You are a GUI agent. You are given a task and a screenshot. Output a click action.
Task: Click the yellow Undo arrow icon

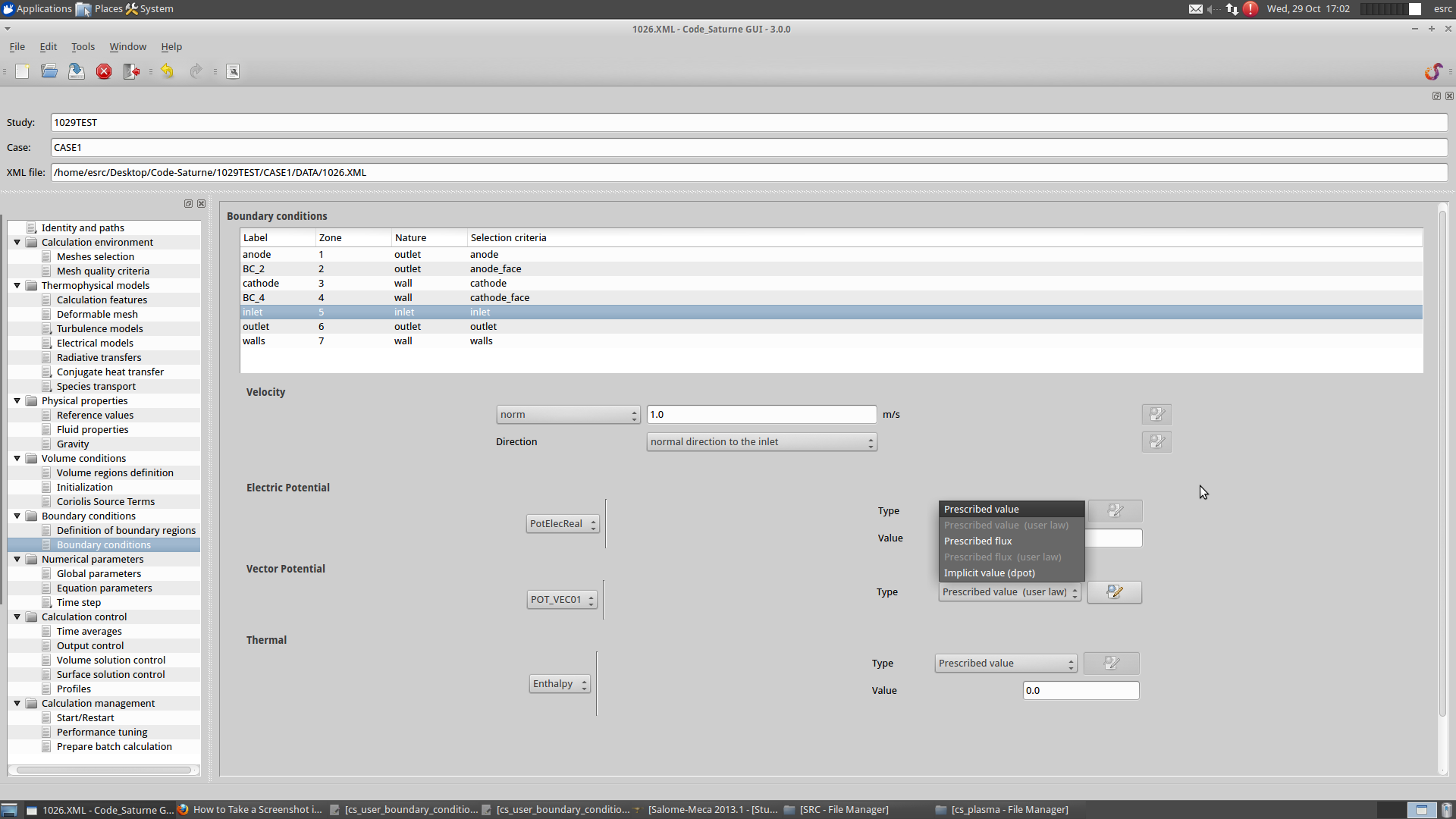click(x=167, y=71)
